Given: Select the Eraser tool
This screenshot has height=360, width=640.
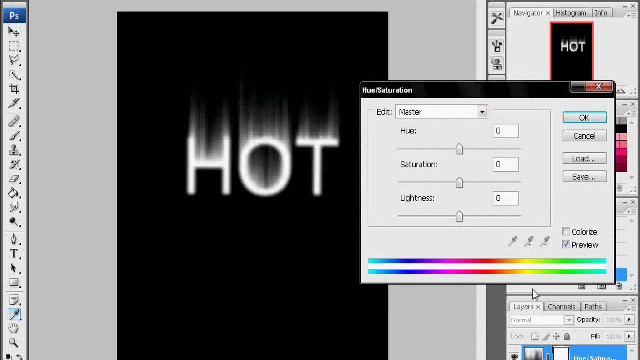Looking at the screenshot, I should (x=14, y=179).
